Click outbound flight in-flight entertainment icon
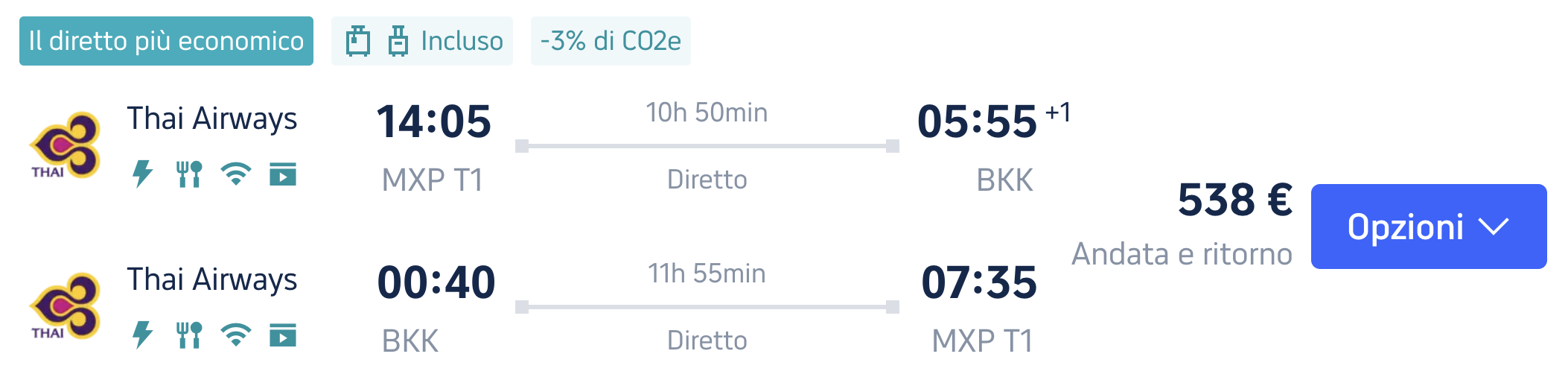 [x=283, y=174]
